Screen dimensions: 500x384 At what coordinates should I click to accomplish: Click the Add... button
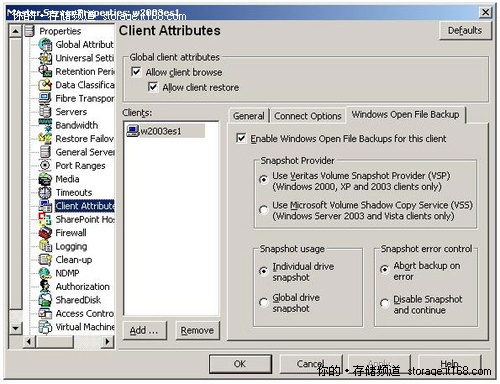[x=144, y=330]
